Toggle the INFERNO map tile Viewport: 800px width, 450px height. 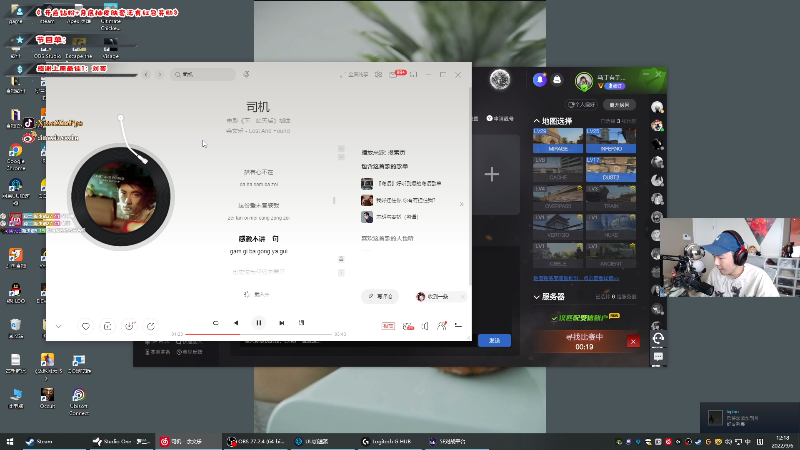[x=611, y=140]
